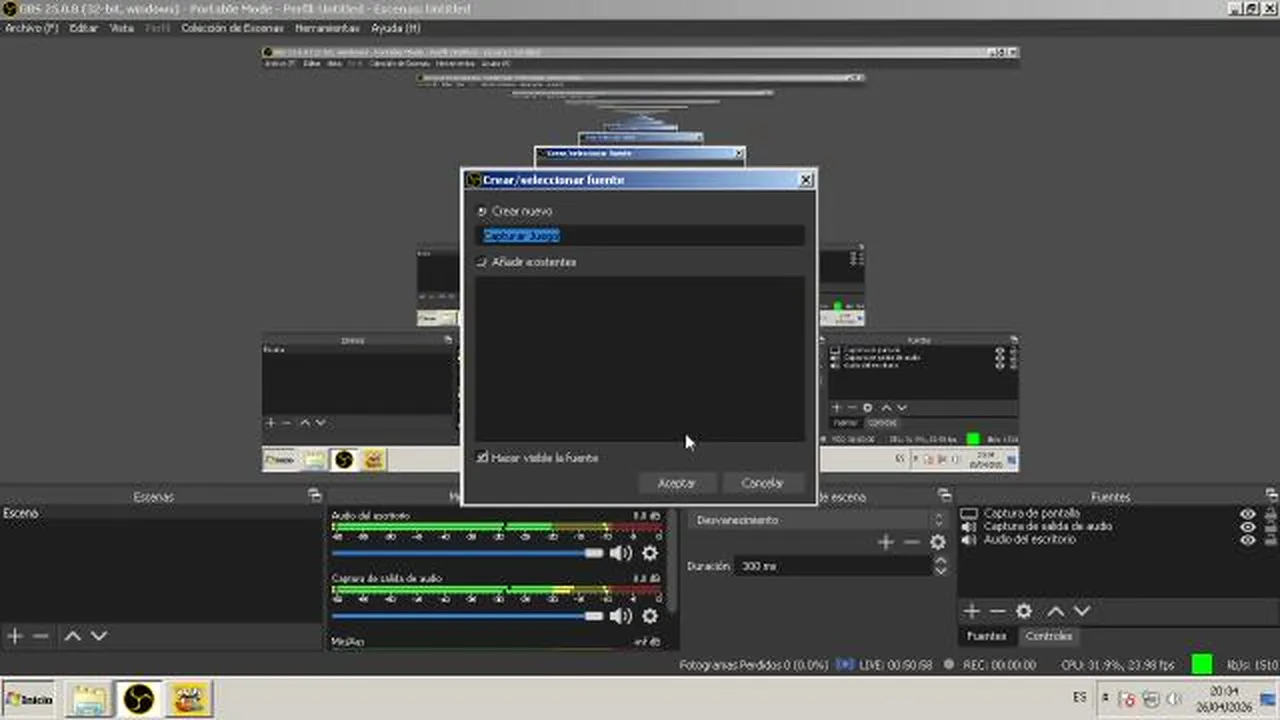Undock the scene transitions panel
1280x720 pixels.
click(944, 496)
